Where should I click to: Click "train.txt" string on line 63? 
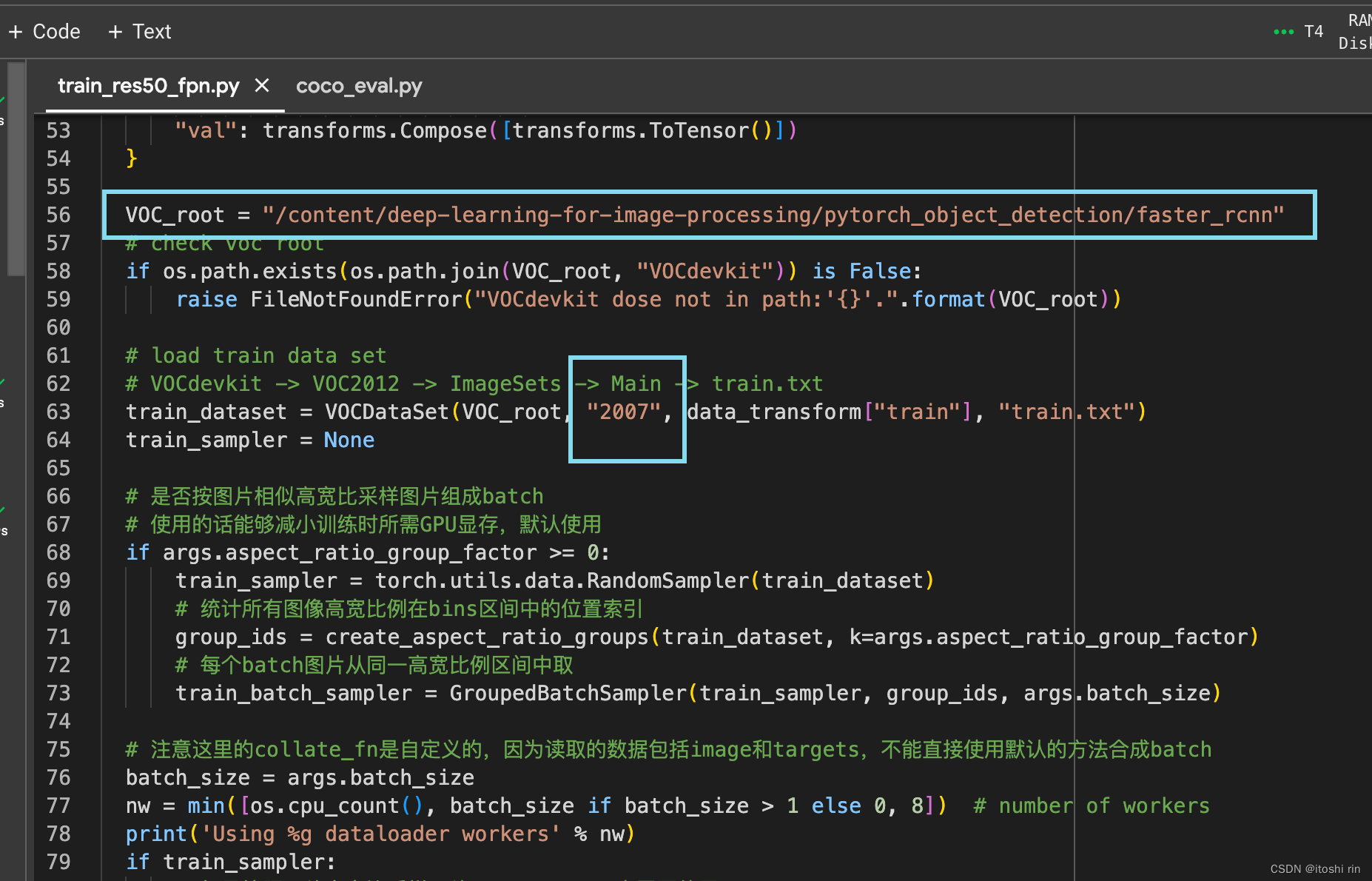click(1066, 412)
